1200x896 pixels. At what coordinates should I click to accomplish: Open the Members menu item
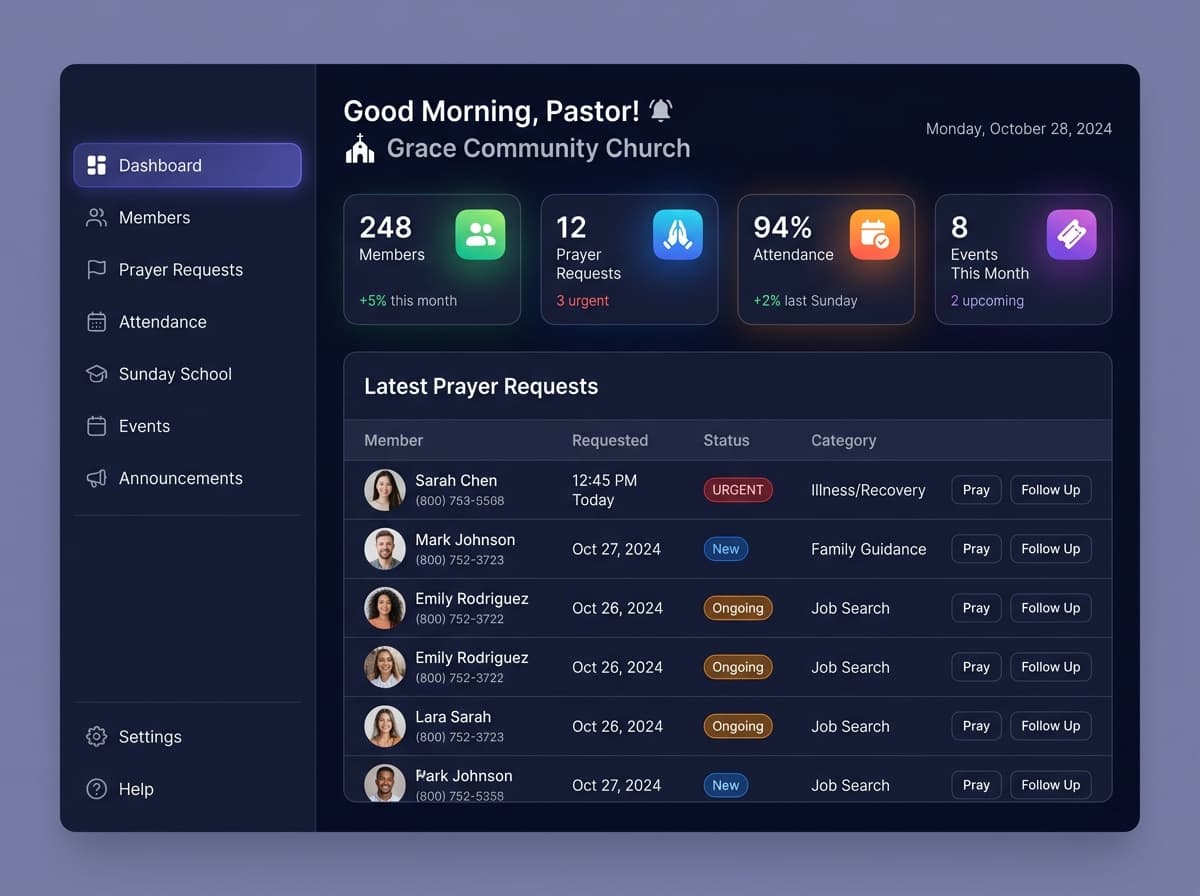click(x=187, y=217)
